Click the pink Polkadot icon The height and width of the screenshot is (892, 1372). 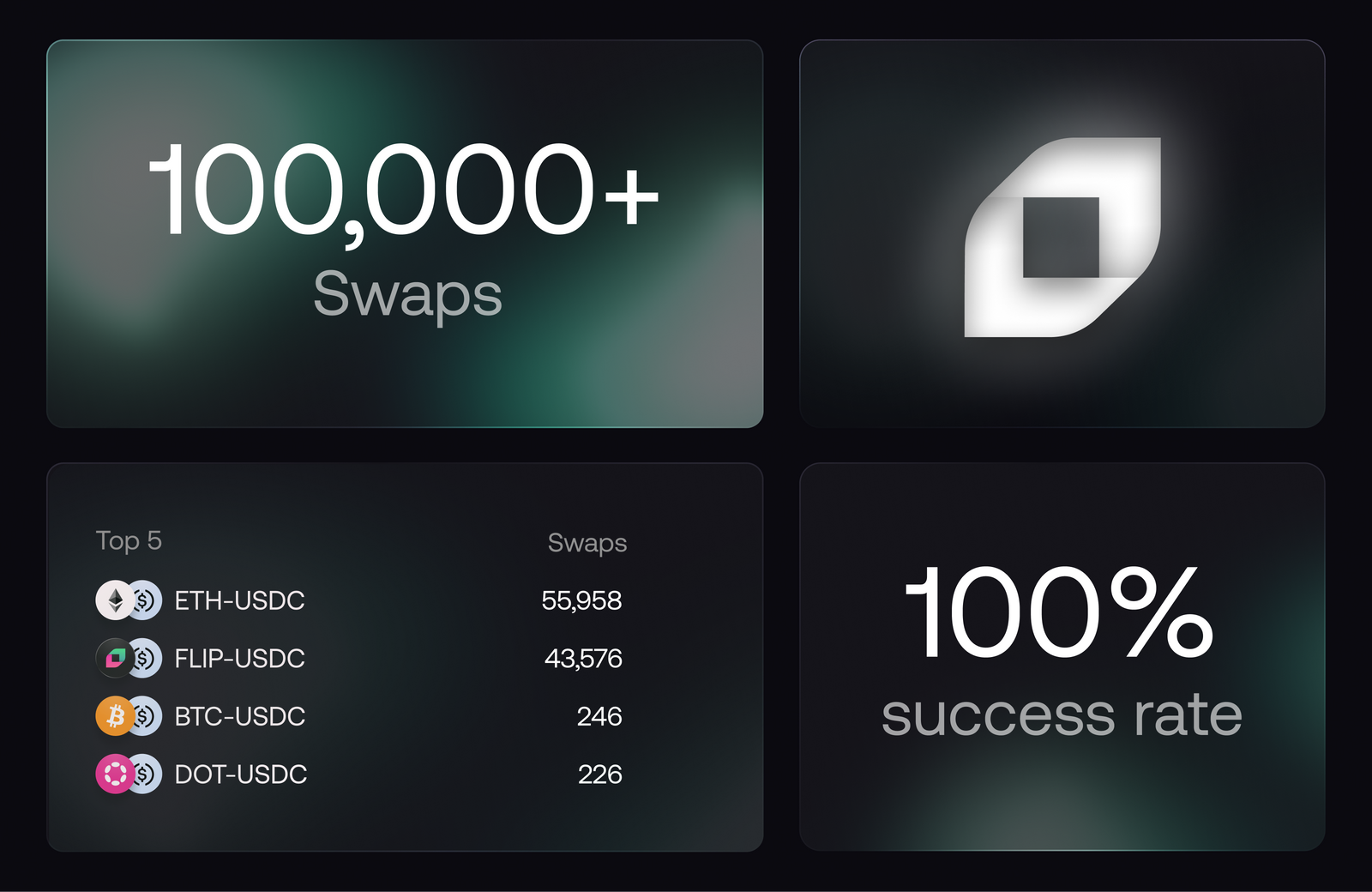tap(115, 774)
